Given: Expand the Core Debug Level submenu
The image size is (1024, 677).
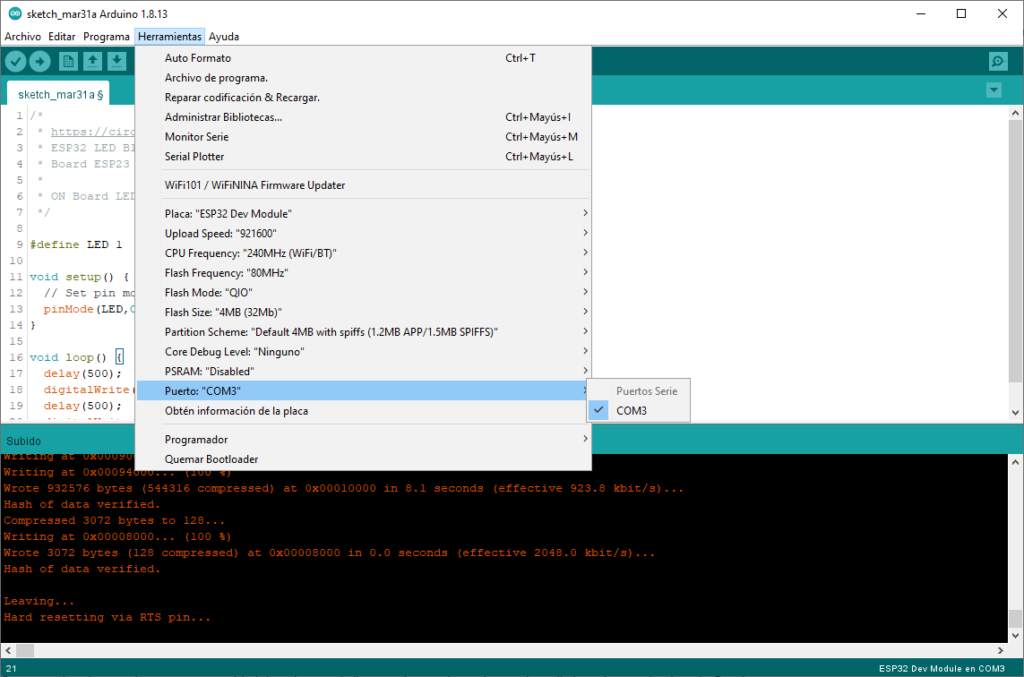Looking at the screenshot, I should pyautogui.click(x=364, y=351).
